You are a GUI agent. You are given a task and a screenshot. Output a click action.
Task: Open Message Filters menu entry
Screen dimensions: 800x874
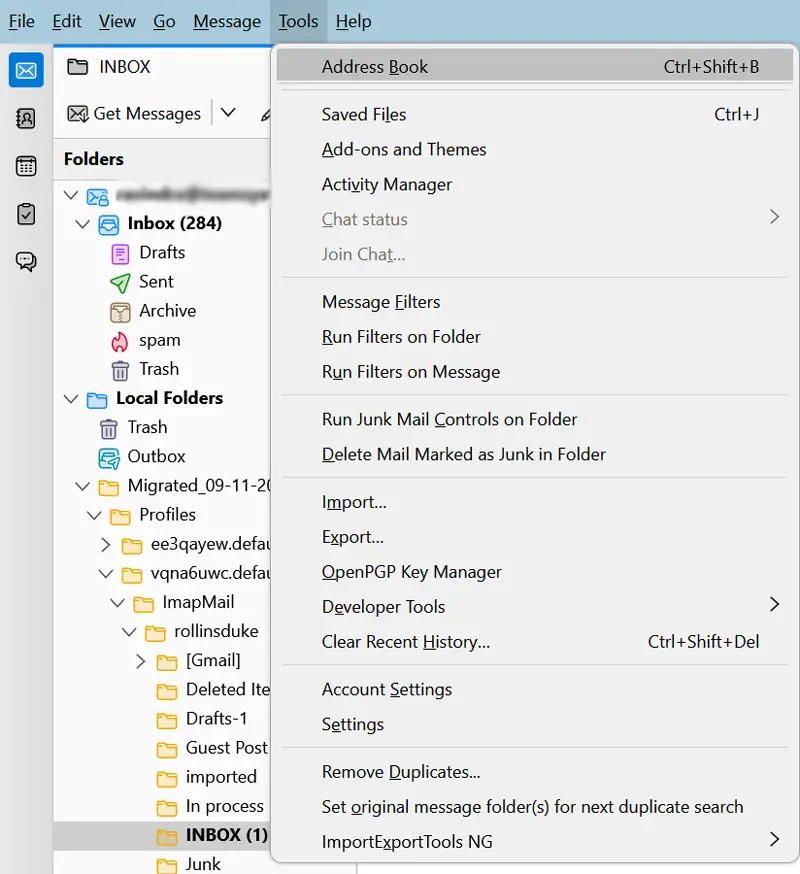point(381,302)
